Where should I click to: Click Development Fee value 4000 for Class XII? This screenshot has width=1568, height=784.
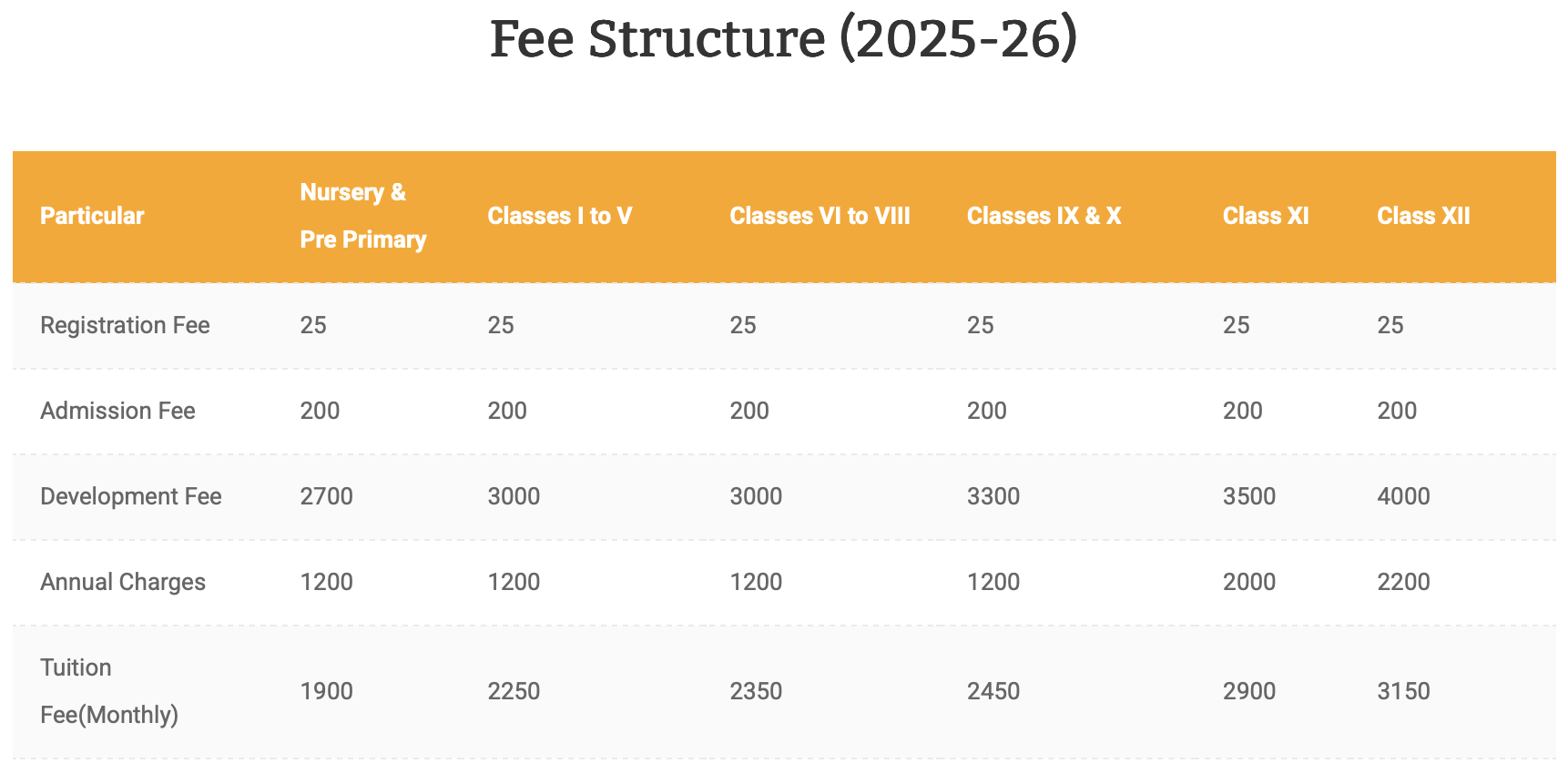point(1403,496)
